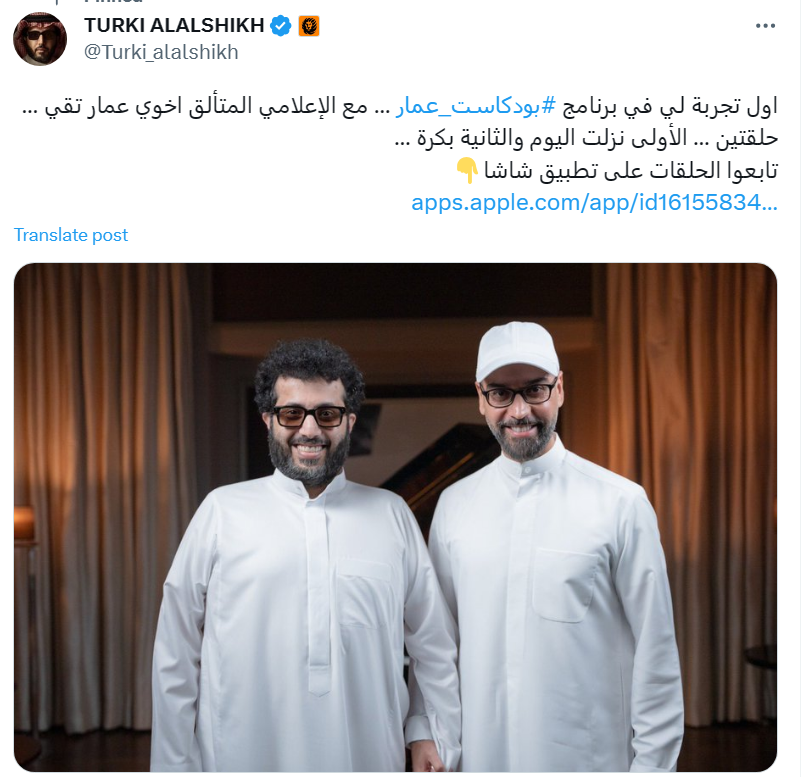This screenshot has height=777, width=809.
Task: Open the apps.apple.com app link
Action: (594, 202)
